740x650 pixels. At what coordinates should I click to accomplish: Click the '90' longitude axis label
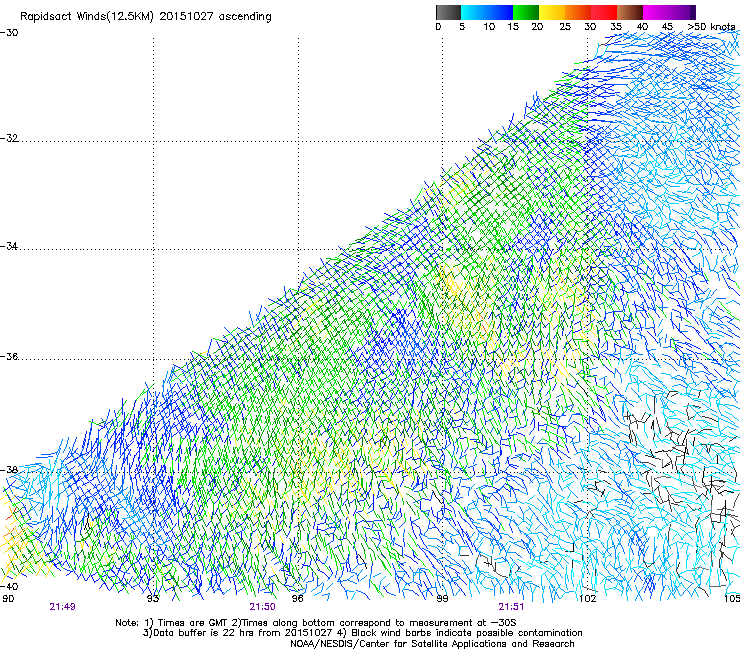8,599
